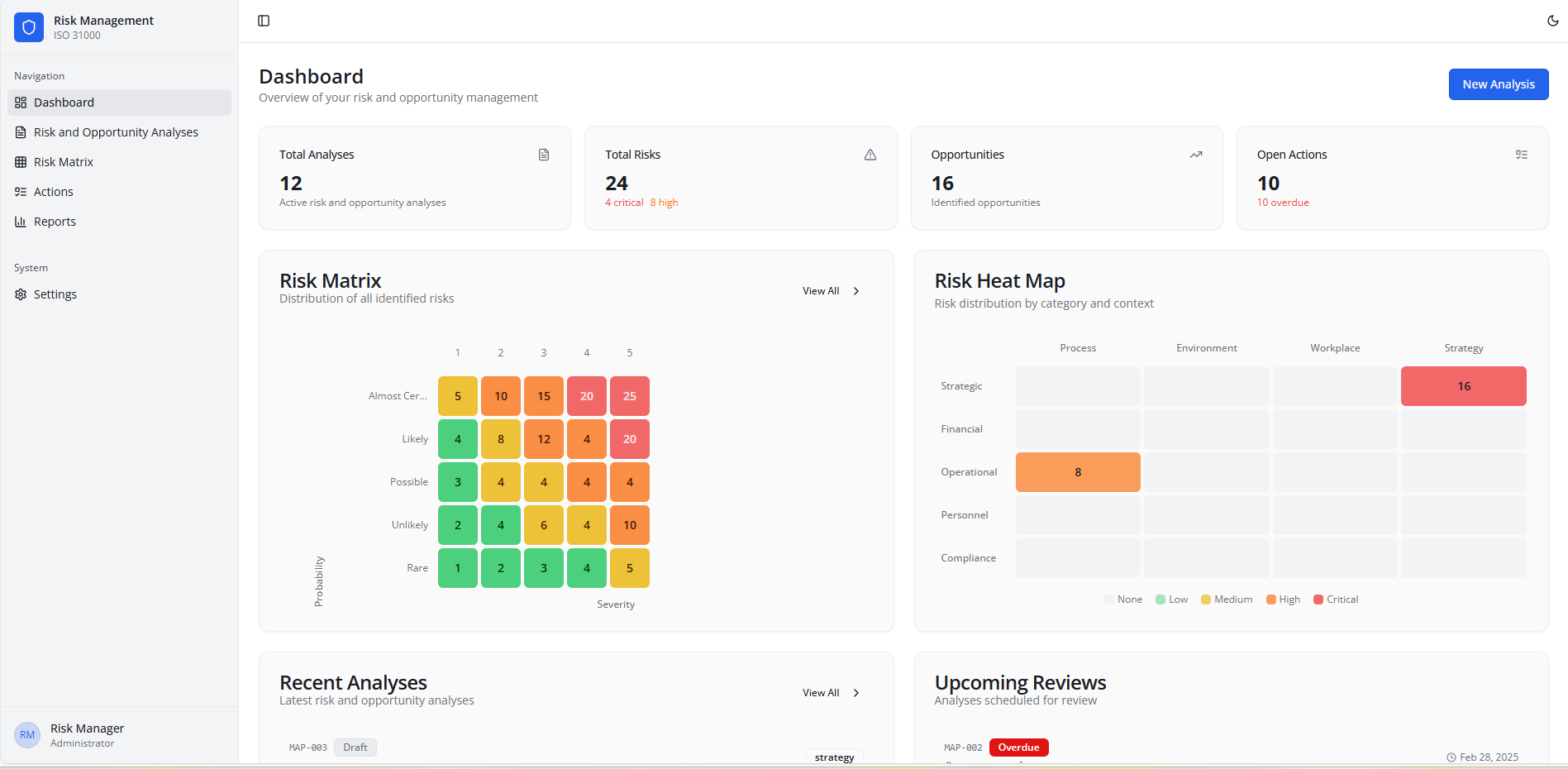Click the New Analysis button

click(x=1498, y=84)
